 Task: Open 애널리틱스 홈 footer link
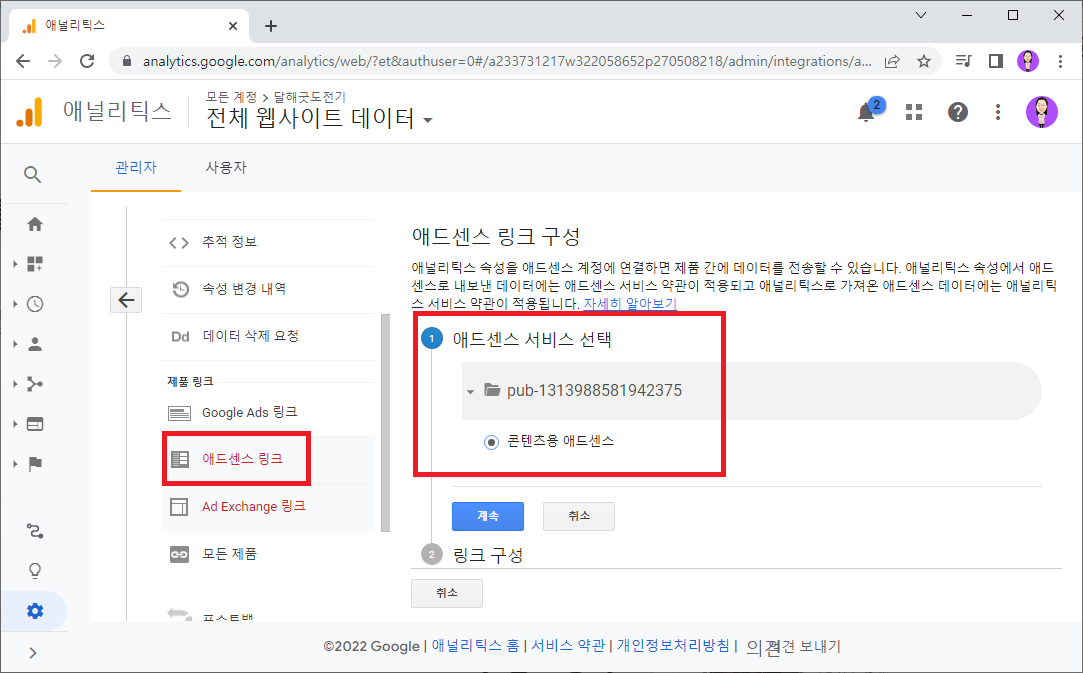(x=475, y=645)
